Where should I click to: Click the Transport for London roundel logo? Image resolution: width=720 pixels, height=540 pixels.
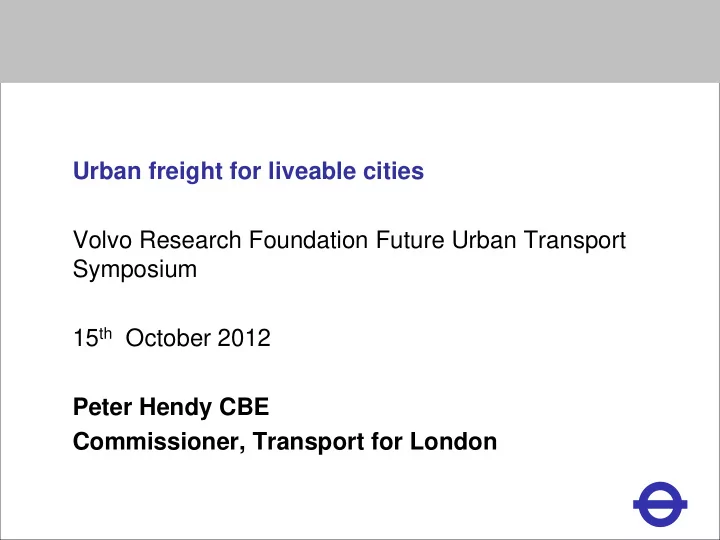(x=660, y=504)
